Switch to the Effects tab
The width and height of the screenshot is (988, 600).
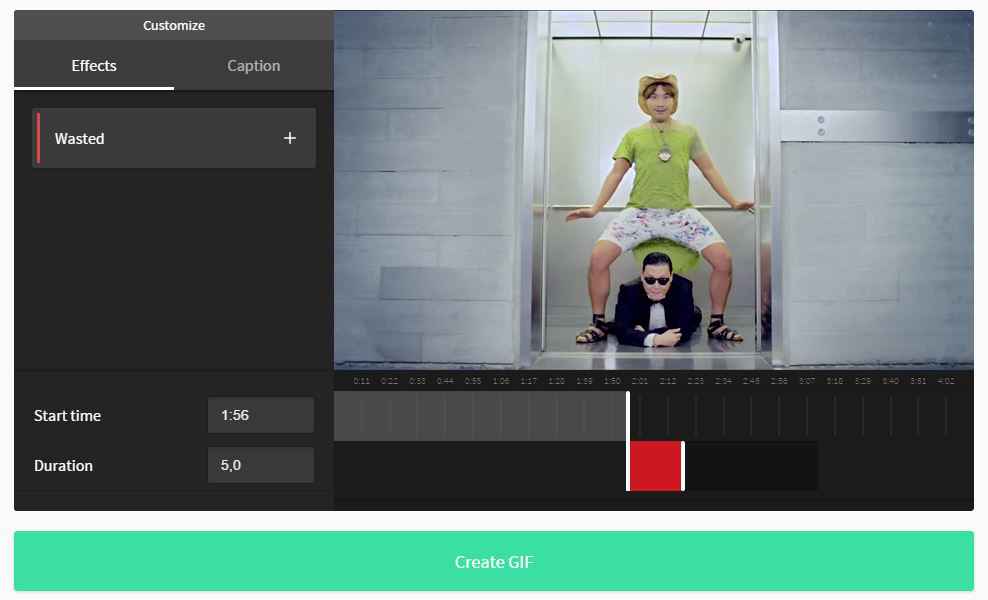point(94,66)
